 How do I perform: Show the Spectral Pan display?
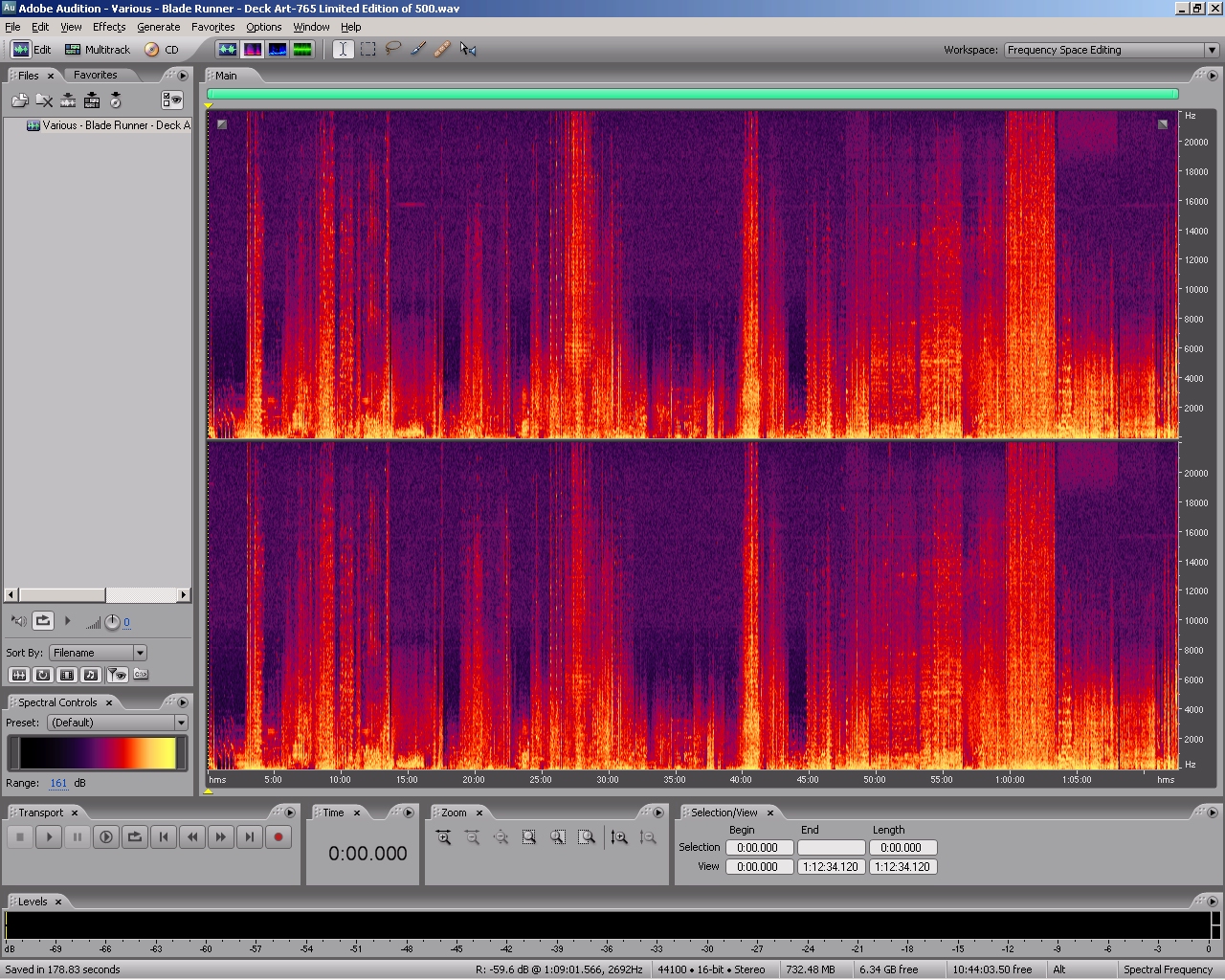[x=278, y=50]
